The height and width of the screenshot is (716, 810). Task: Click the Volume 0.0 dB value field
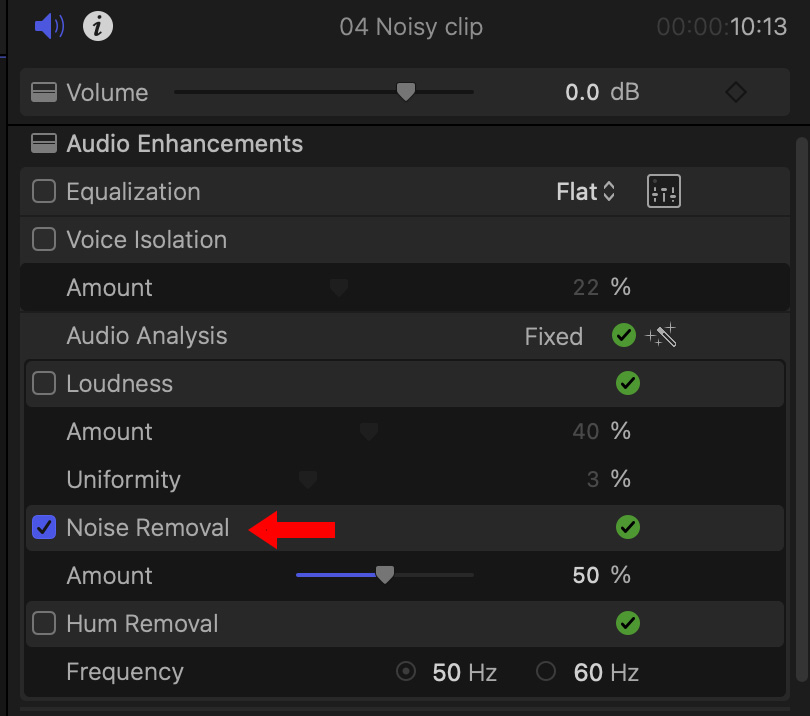[x=602, y=92]
